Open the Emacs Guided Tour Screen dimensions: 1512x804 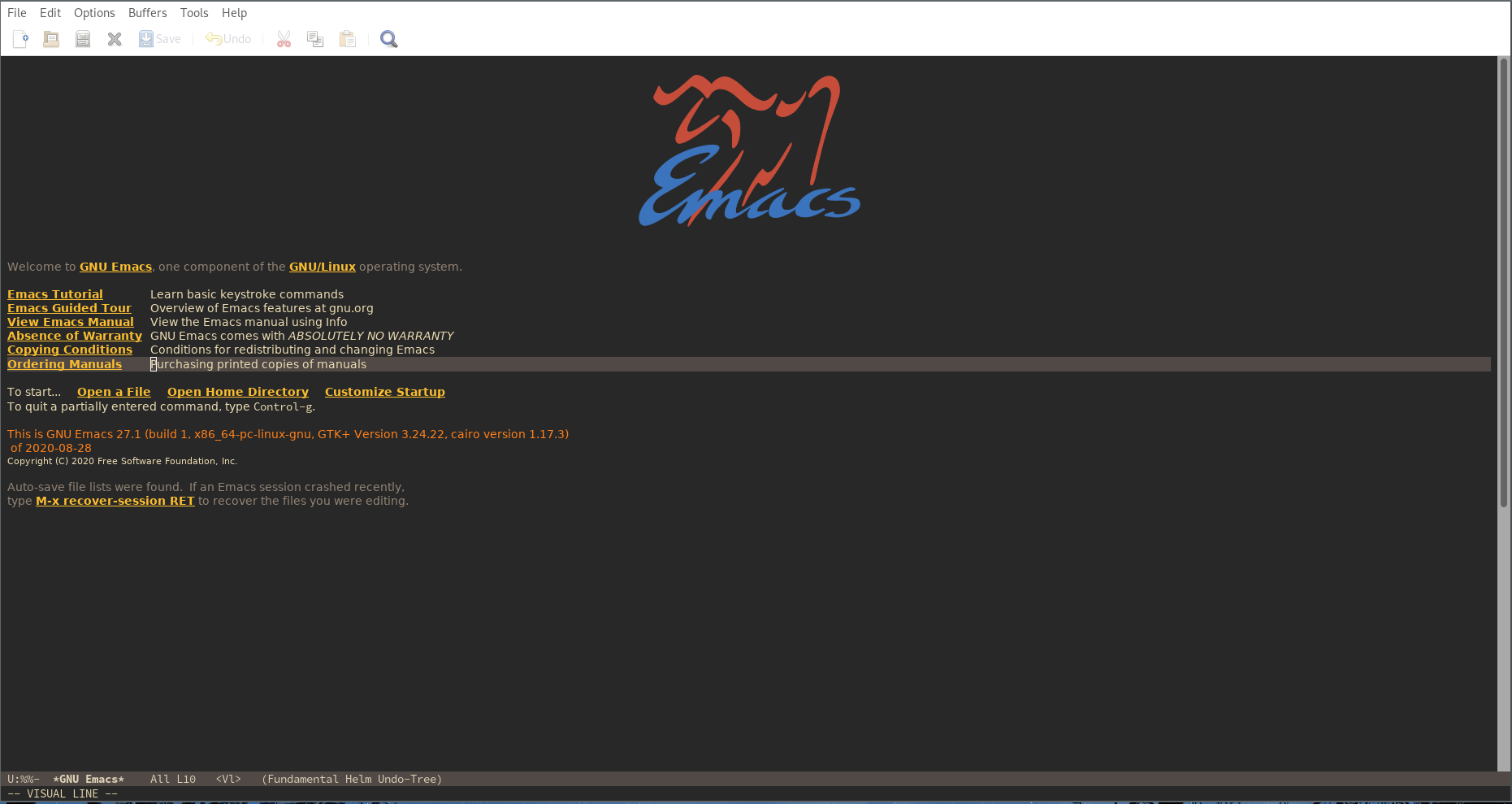69,307
